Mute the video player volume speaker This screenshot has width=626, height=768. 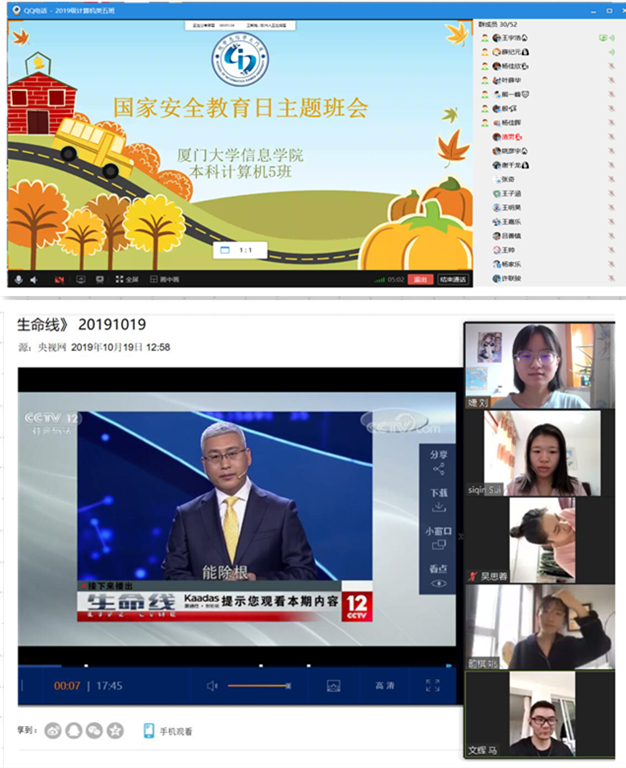click(x=212, y=686)
